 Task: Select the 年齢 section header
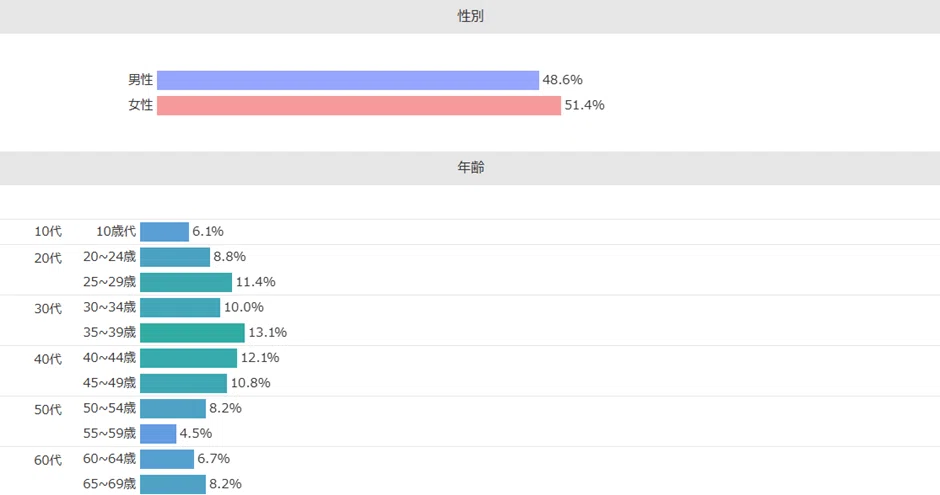pos(470,168)
